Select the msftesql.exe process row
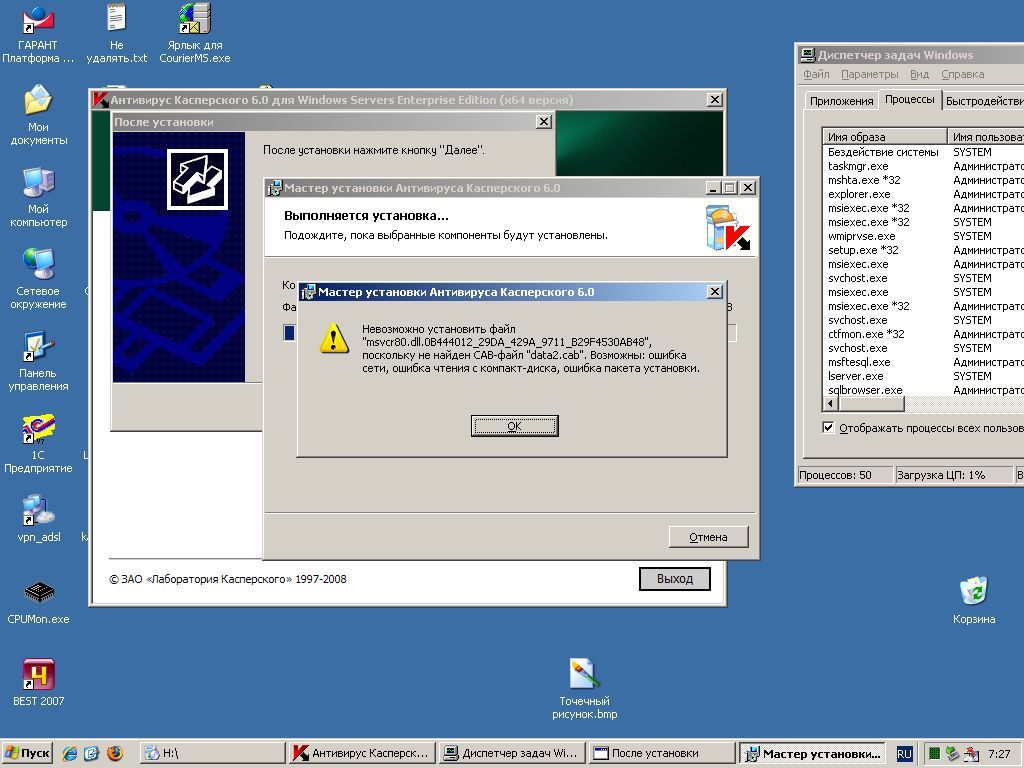Image resolution: width=1024 pixels, height=768 pixels. (923, 362)
